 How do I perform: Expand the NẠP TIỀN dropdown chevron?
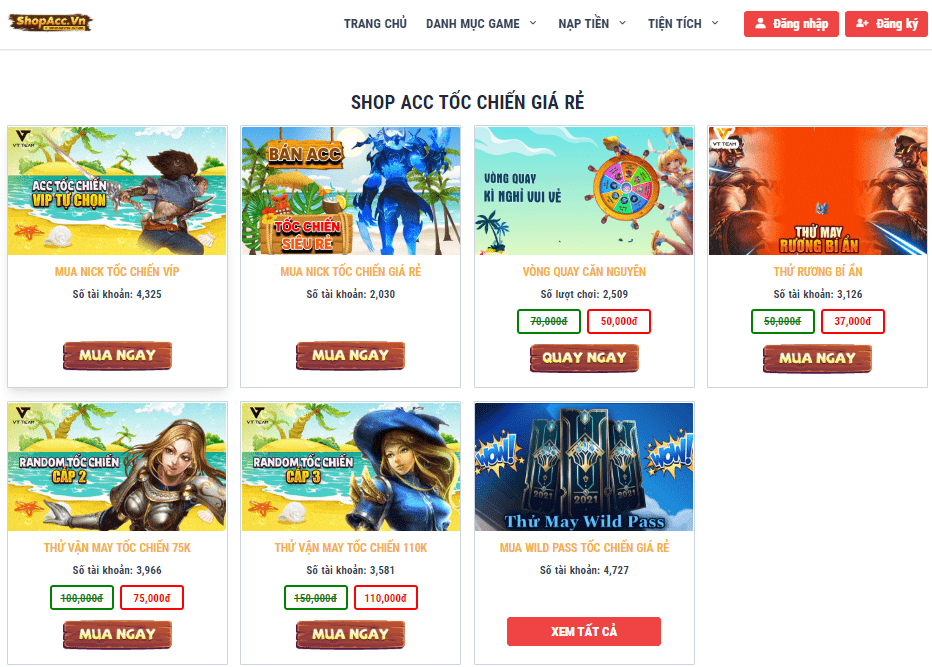[622, 23]
